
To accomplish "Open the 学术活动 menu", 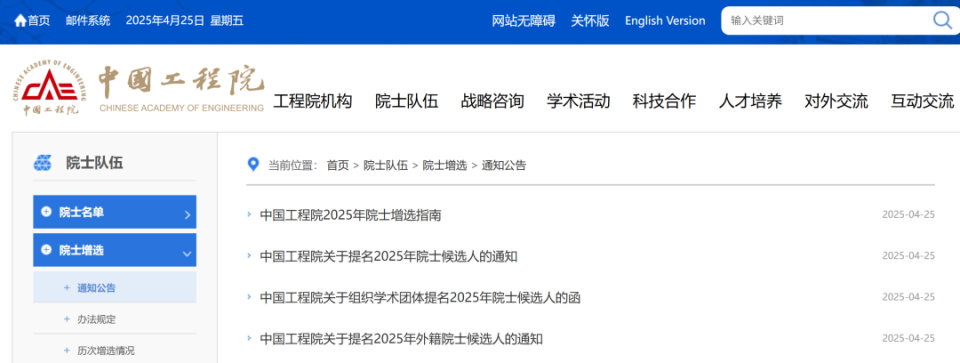I will click(x=578, y=101).
